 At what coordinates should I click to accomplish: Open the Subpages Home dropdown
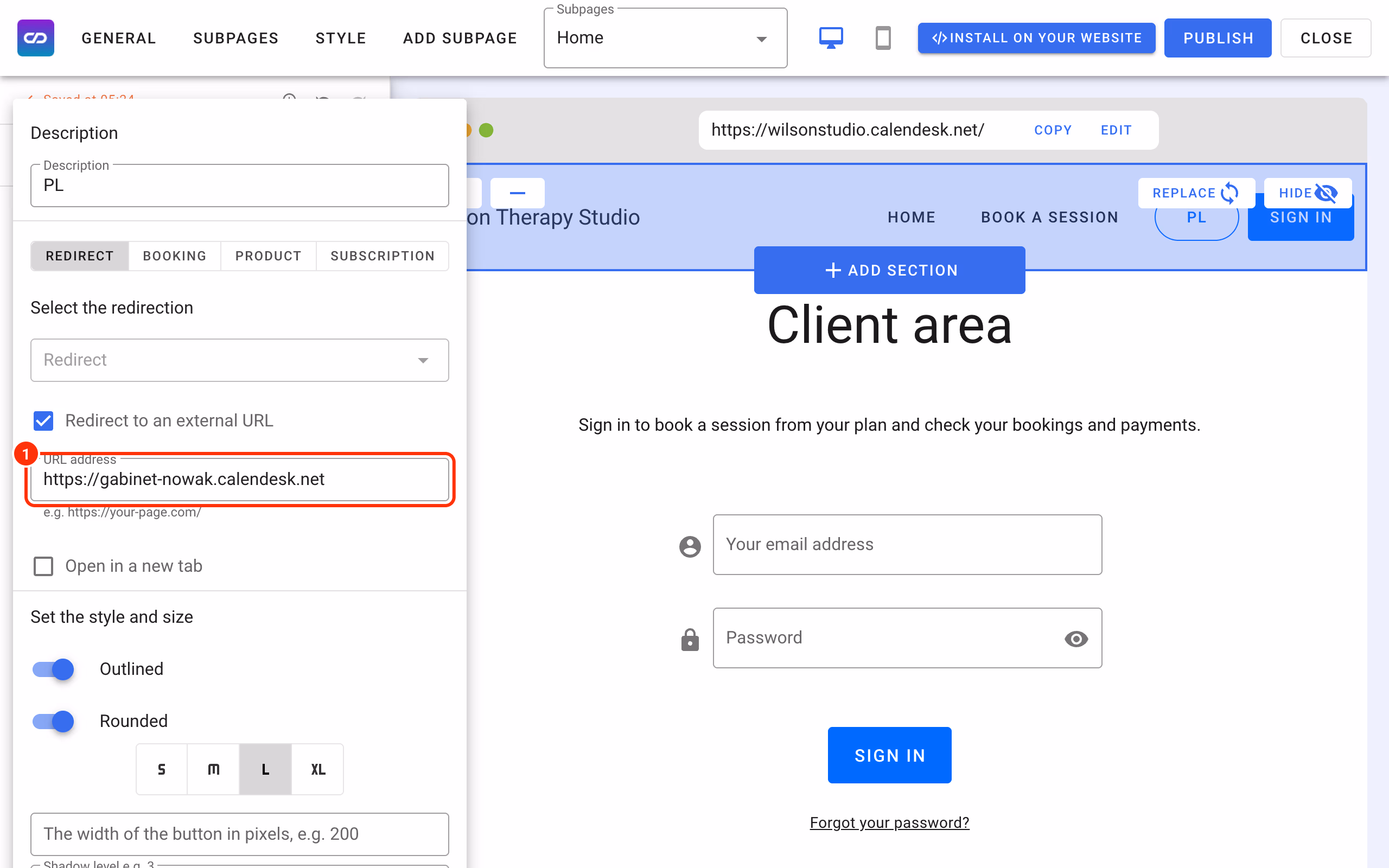(x=665, y=38)
